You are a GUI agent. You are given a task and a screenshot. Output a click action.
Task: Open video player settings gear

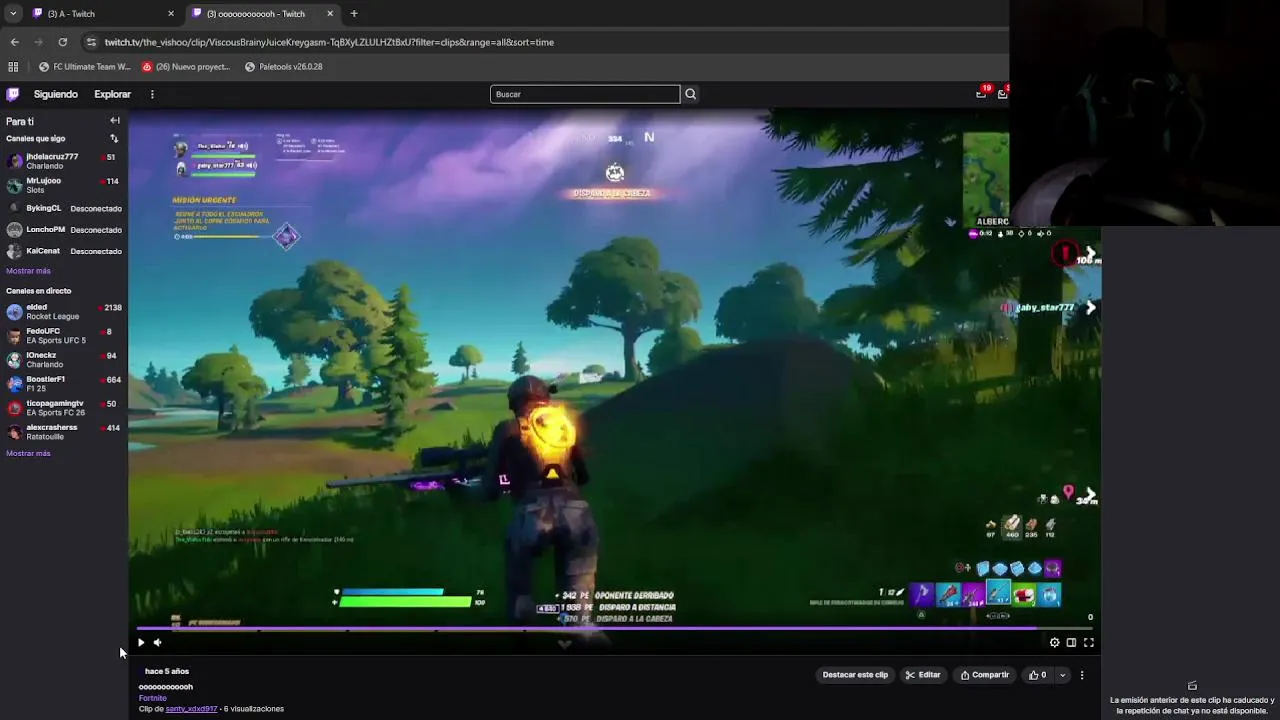coord(1054,643)
